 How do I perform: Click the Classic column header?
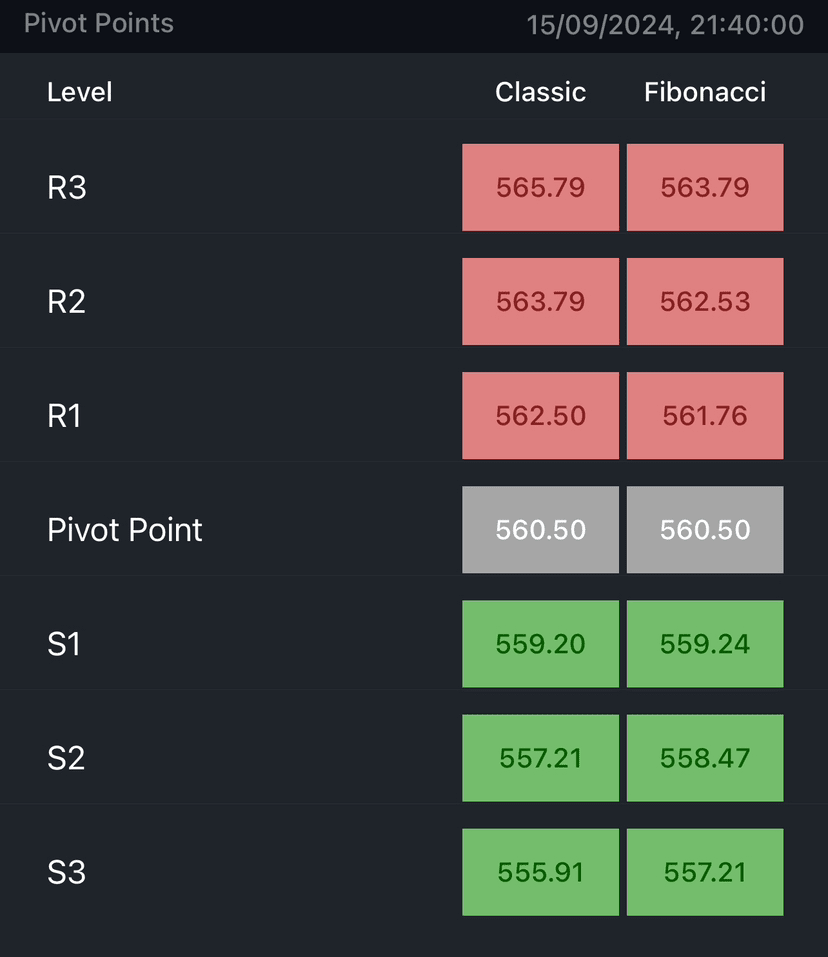click(x=540, y=92)
